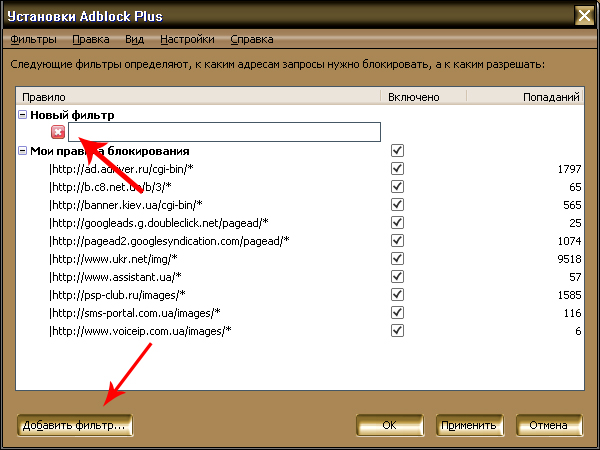Open the Фильтры menu
600x450 pixels.
(33, 39)
